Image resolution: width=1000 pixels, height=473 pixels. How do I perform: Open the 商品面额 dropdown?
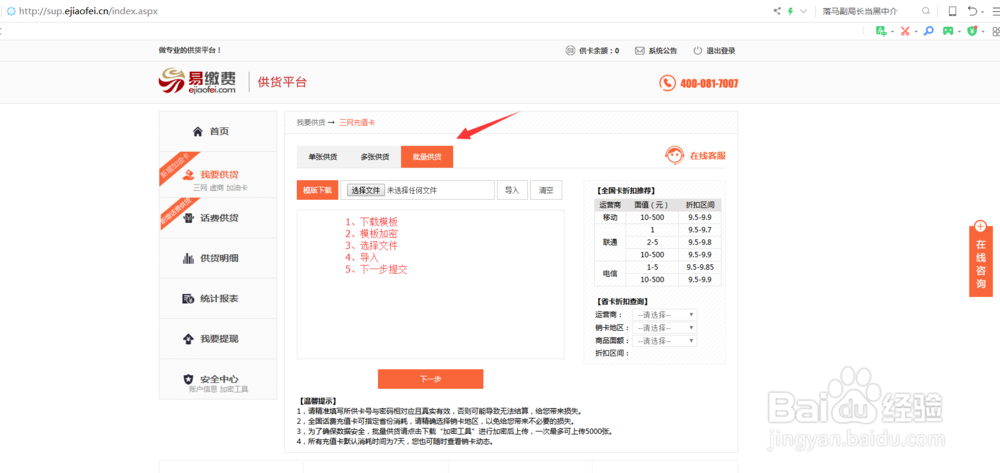(x=664, y=341)
